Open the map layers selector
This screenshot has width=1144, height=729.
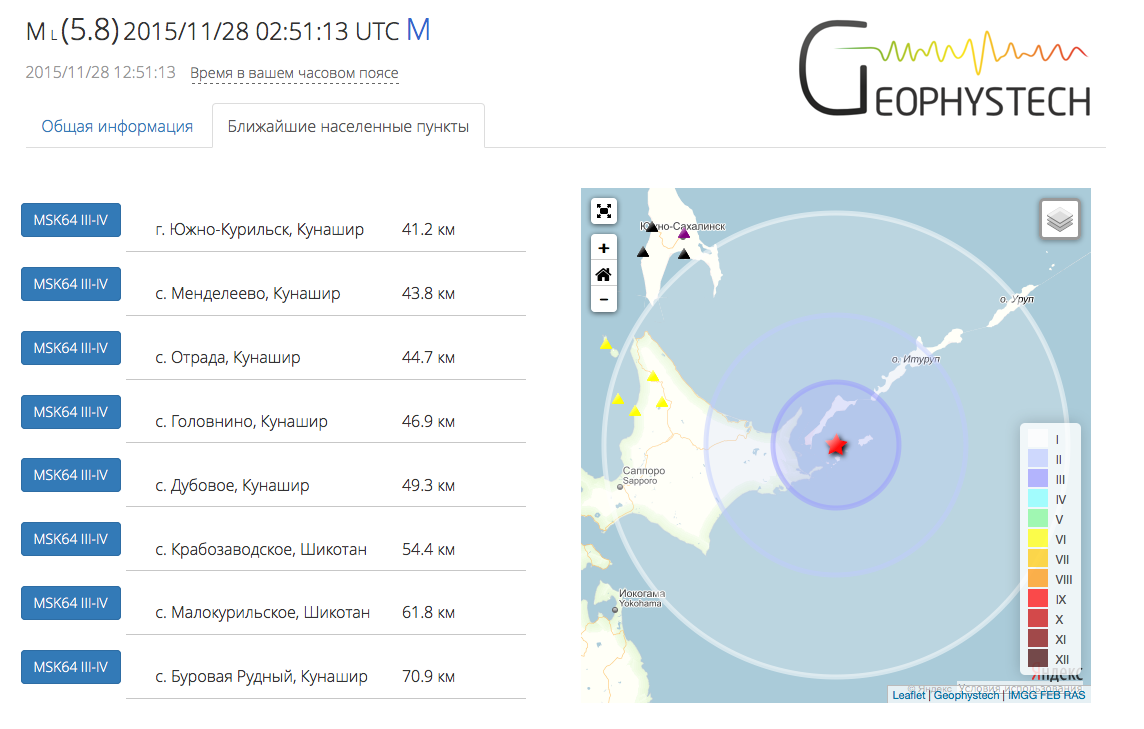coord(1060,219)
